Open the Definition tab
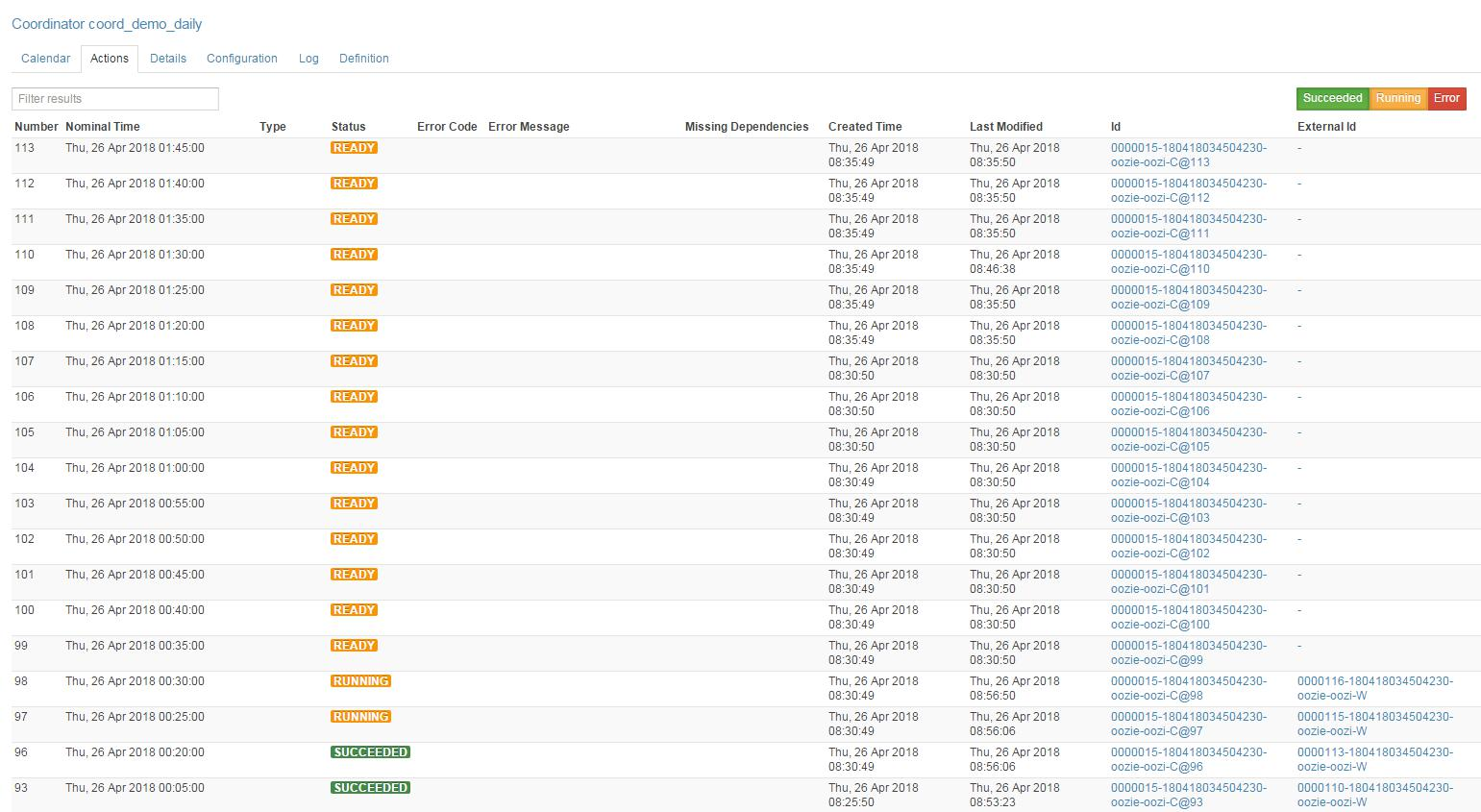The image size is (1481, 812). (364, 59)
